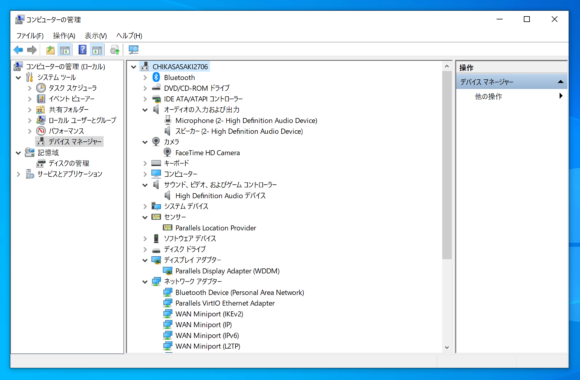Collapse the デバイス マネージャー actions header arrow
Image resolution: width=580 pixels, height=380 pixels.
tap(560, 82)
